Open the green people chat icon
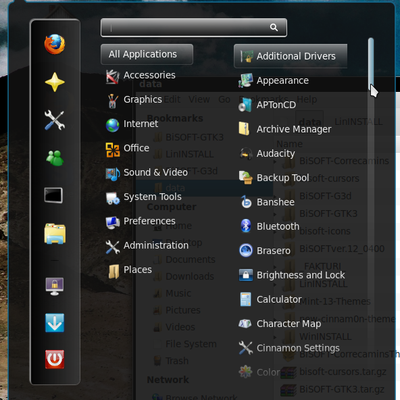 (55, 158)
